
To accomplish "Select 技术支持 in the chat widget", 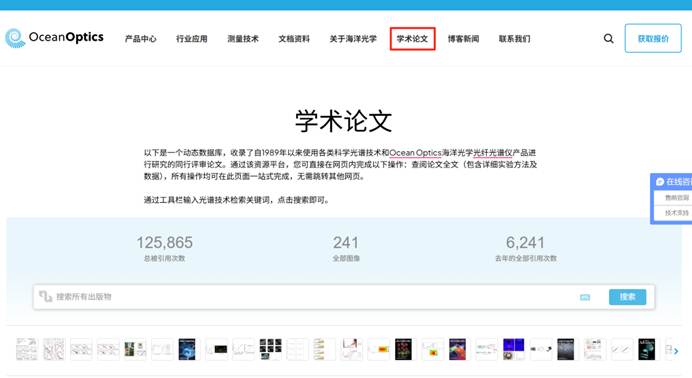I will 677,213.
